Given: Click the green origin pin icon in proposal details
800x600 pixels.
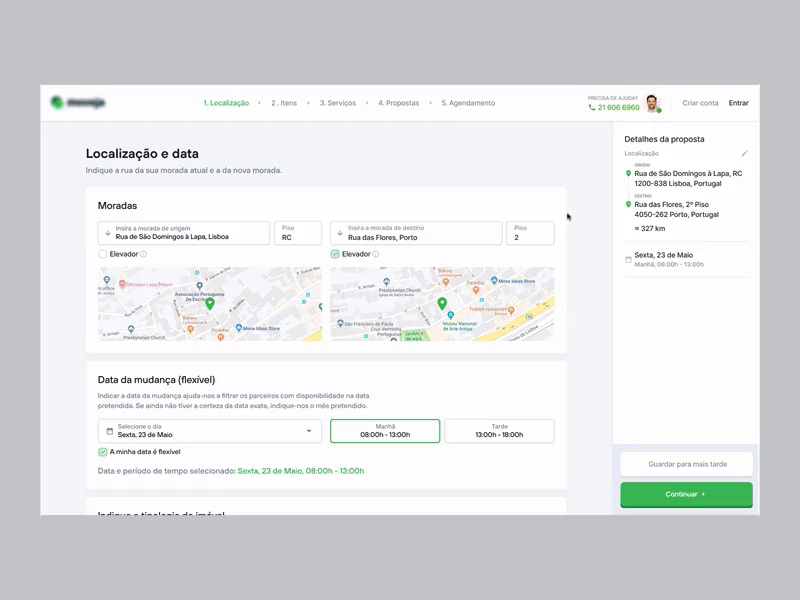Looking at the screenshot, I should tap(628, 172).
